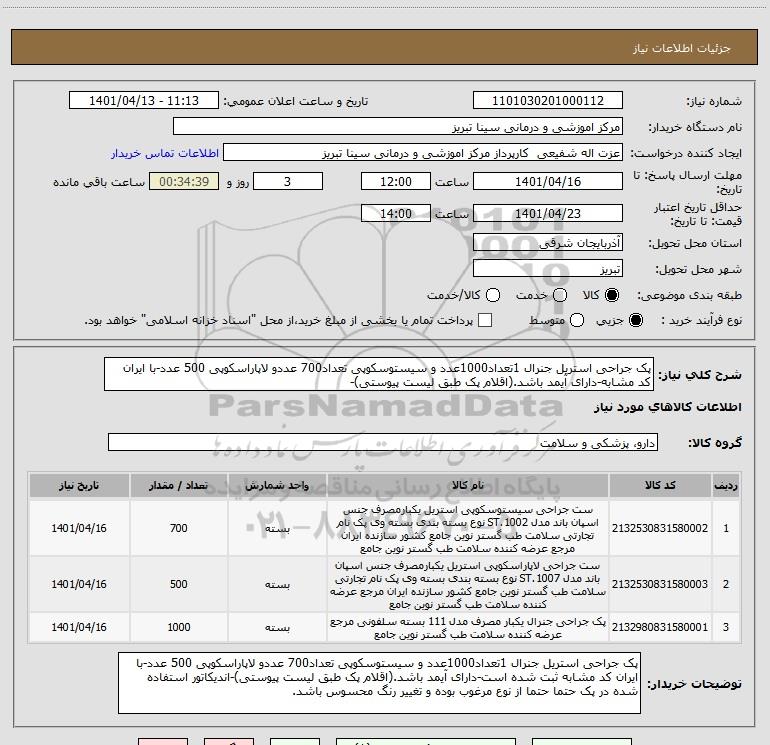Click the واحد شمارش column header
The image size is (770, 745).
[x=277, y=485]
